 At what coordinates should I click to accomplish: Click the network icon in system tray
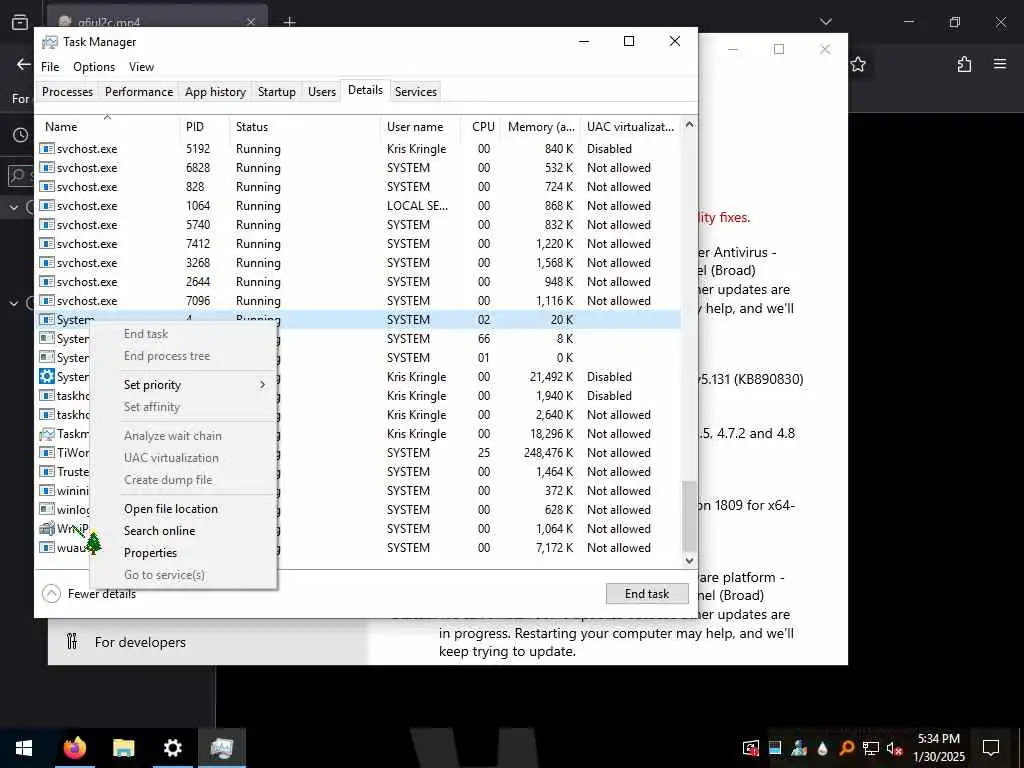click(x=871, y=748)
